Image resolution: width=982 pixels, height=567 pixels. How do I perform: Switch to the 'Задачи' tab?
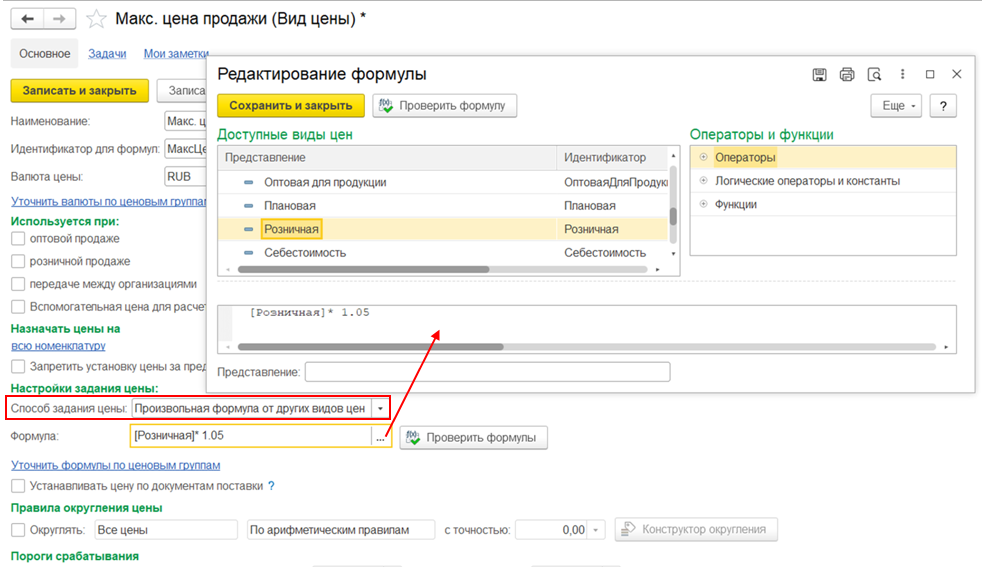pyautogui.click(x=107, y=54)
